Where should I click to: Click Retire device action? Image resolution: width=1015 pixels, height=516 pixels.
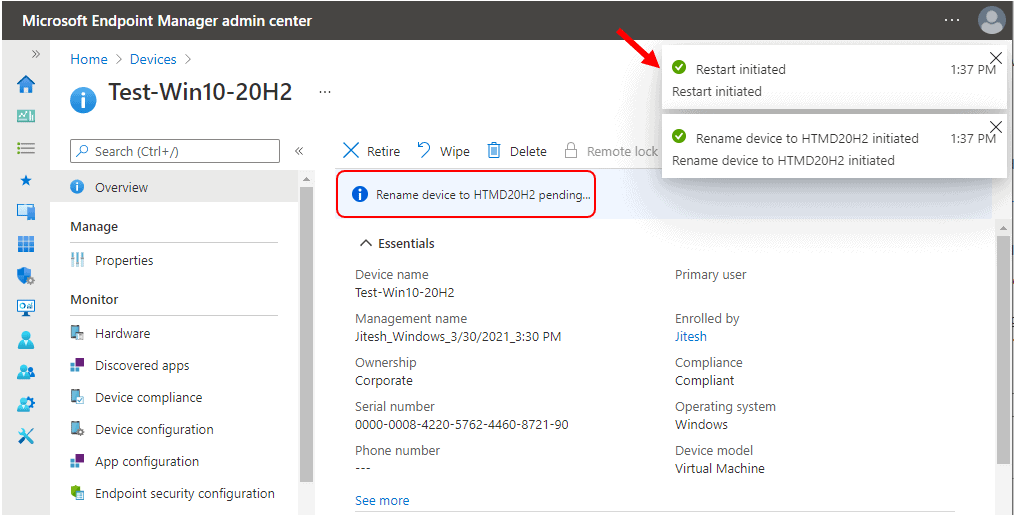371,151
